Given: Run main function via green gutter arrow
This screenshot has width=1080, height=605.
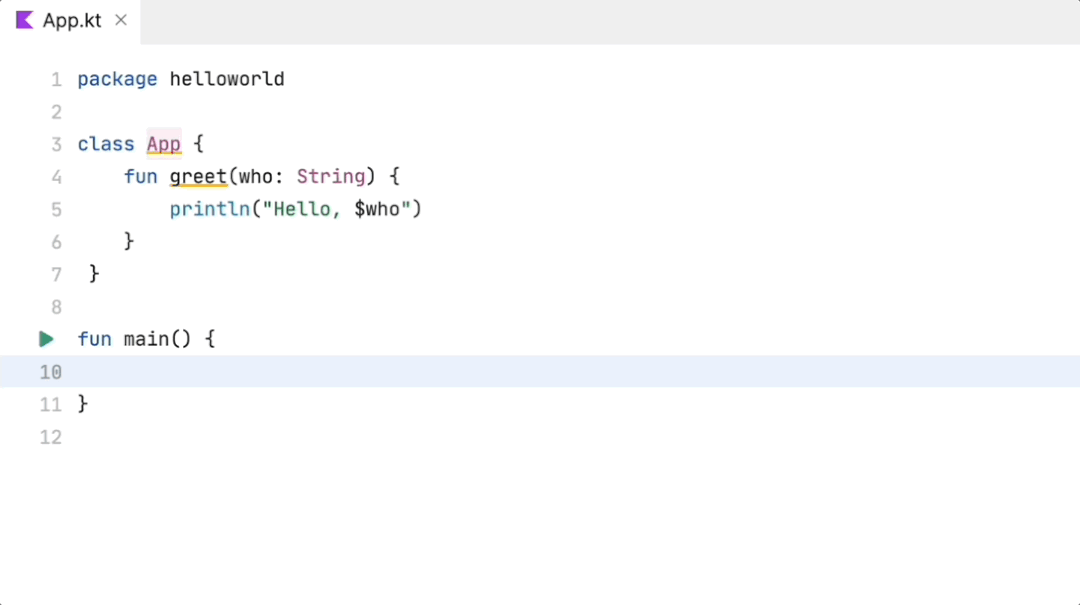Looking at the screenshot, I should 46,339.
